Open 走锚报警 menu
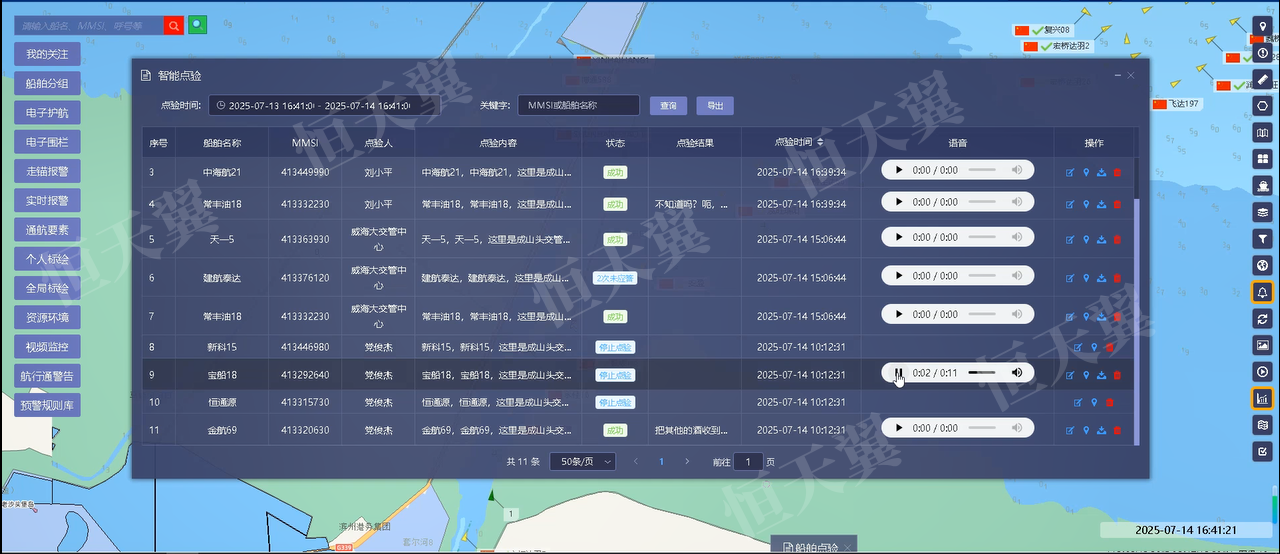 pos(47,172)
